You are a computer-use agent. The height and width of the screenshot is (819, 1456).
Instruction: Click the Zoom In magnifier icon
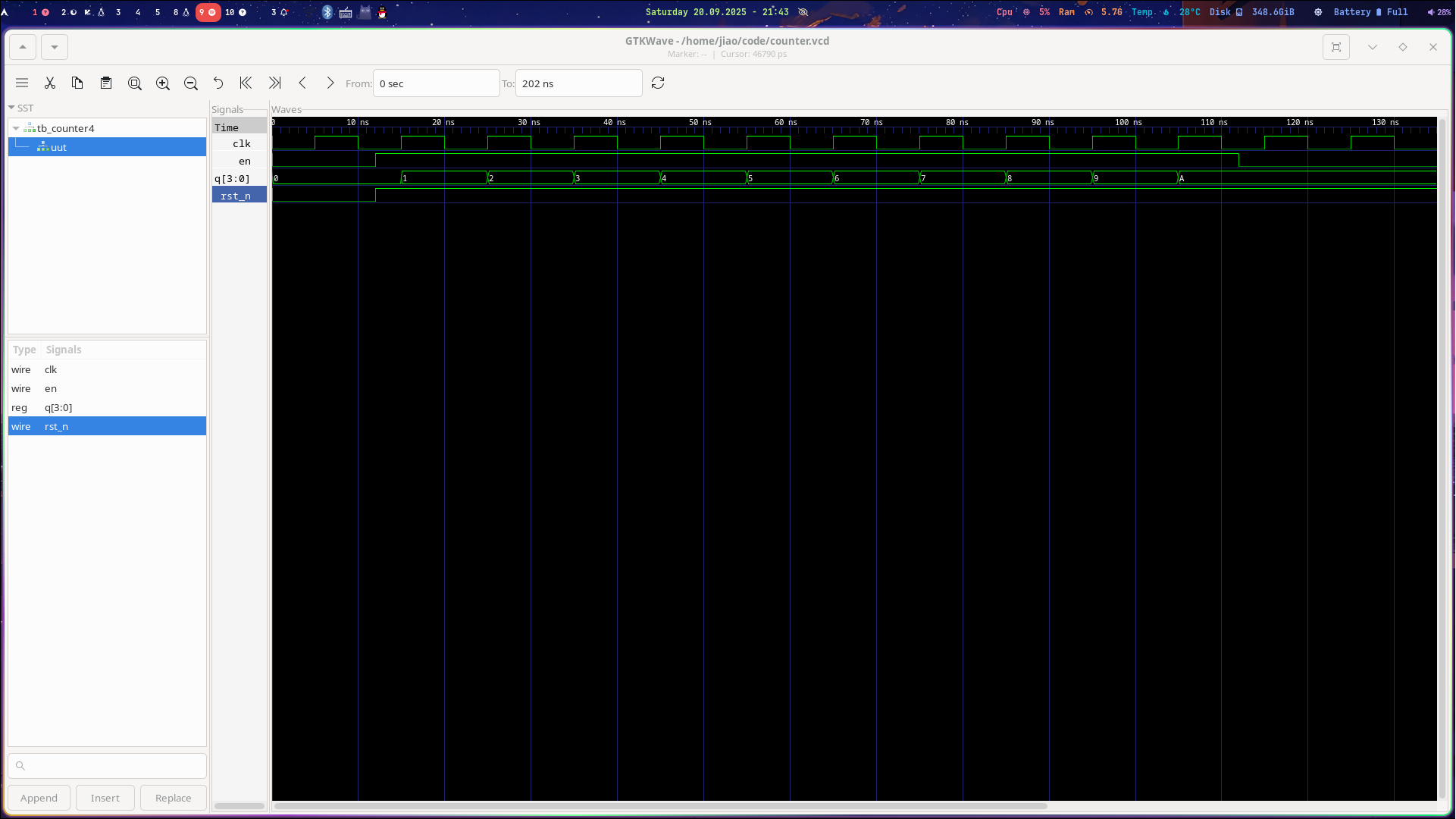click(163, 83)
